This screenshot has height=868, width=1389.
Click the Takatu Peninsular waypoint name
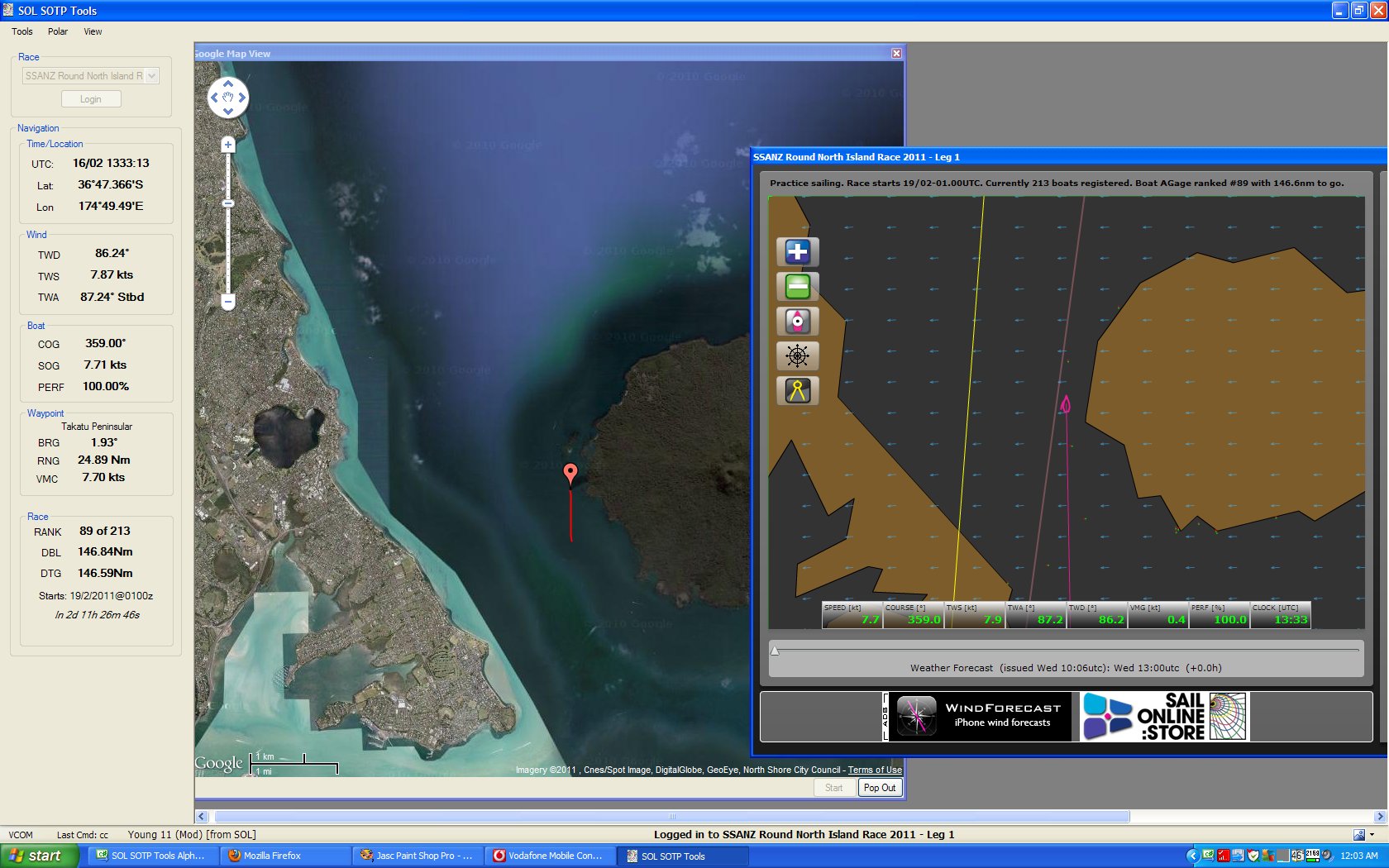point(97,427)
